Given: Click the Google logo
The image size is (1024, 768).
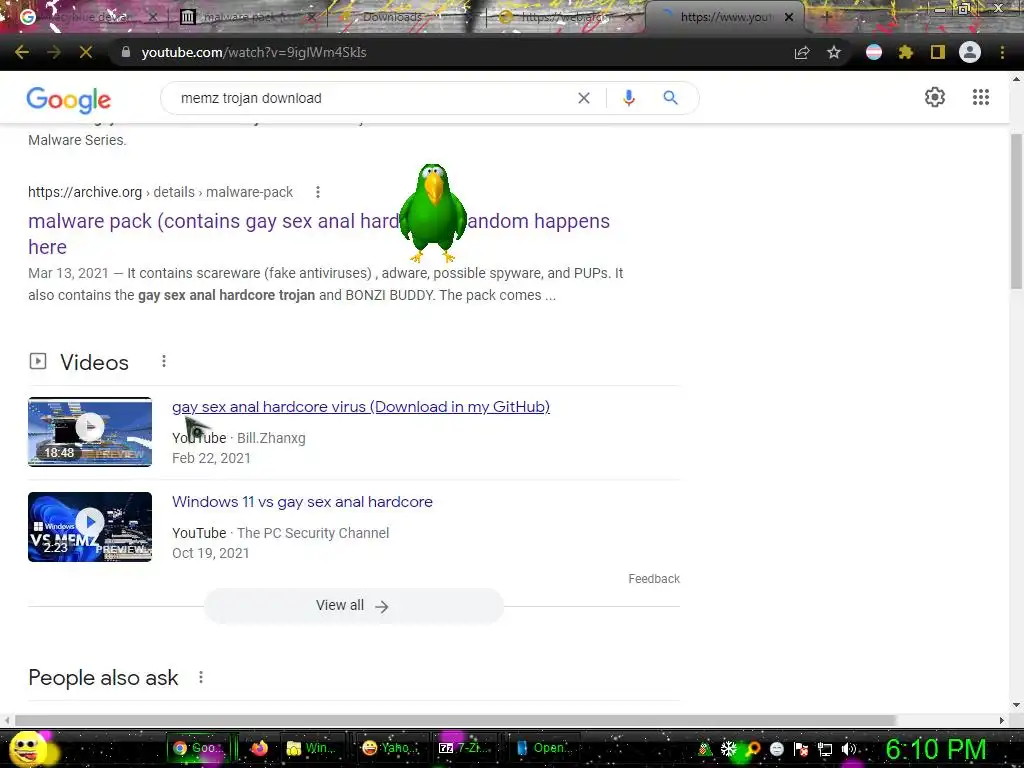Looking at the screenshot, I should [x=69, y=100].
